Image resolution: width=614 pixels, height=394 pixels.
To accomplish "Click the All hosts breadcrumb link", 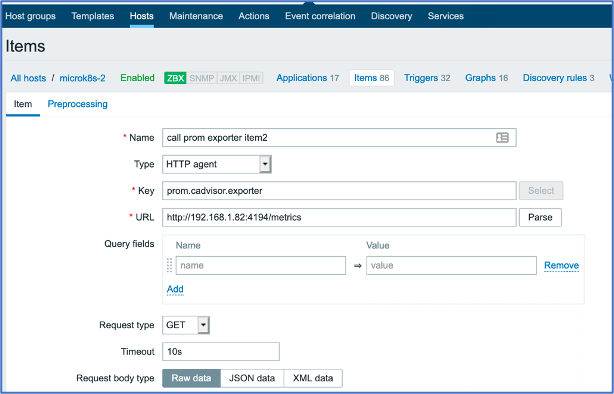I will (x=28, y=78).
